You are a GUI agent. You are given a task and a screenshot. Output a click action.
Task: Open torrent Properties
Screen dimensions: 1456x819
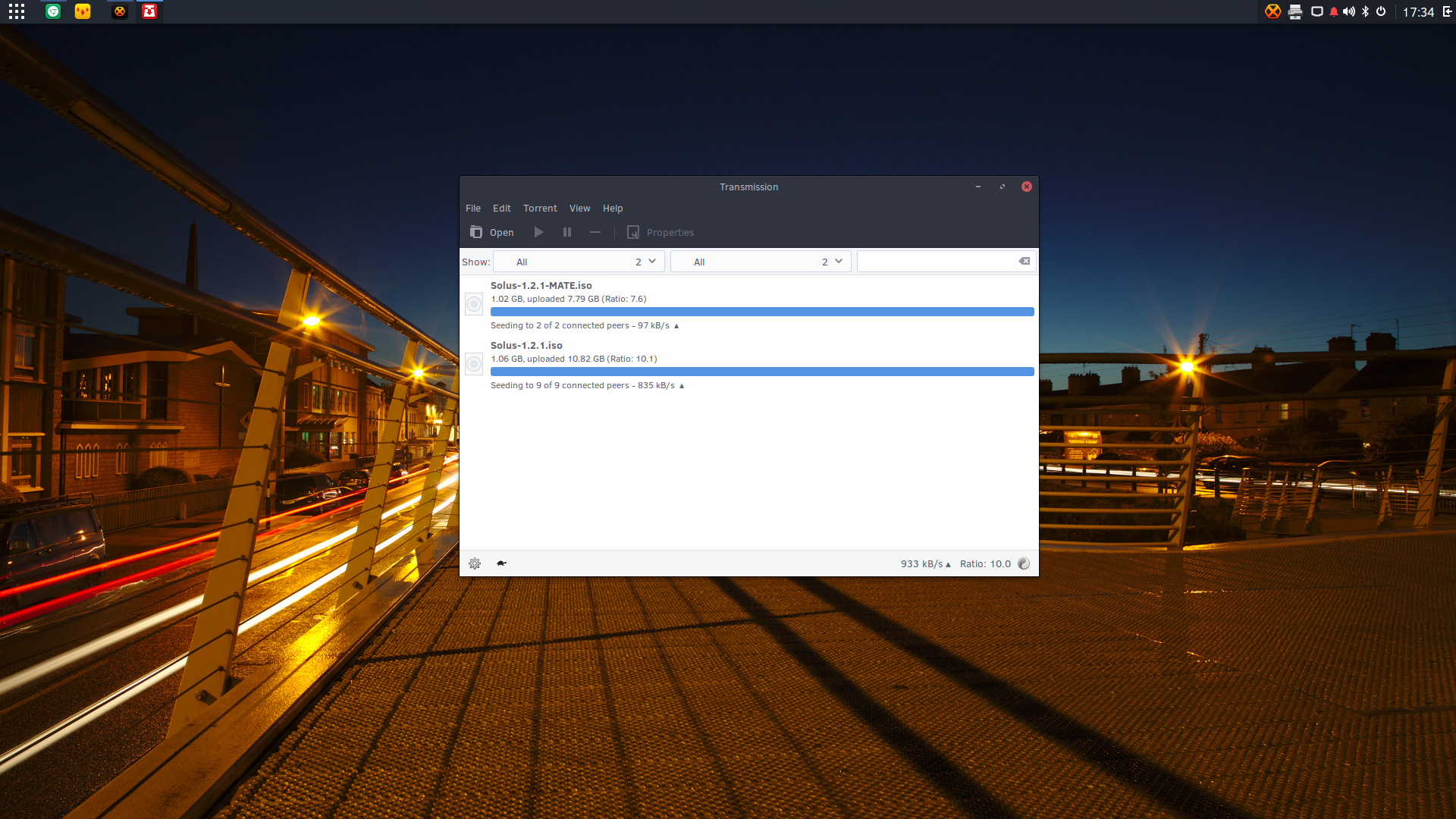tap(661, 232)
